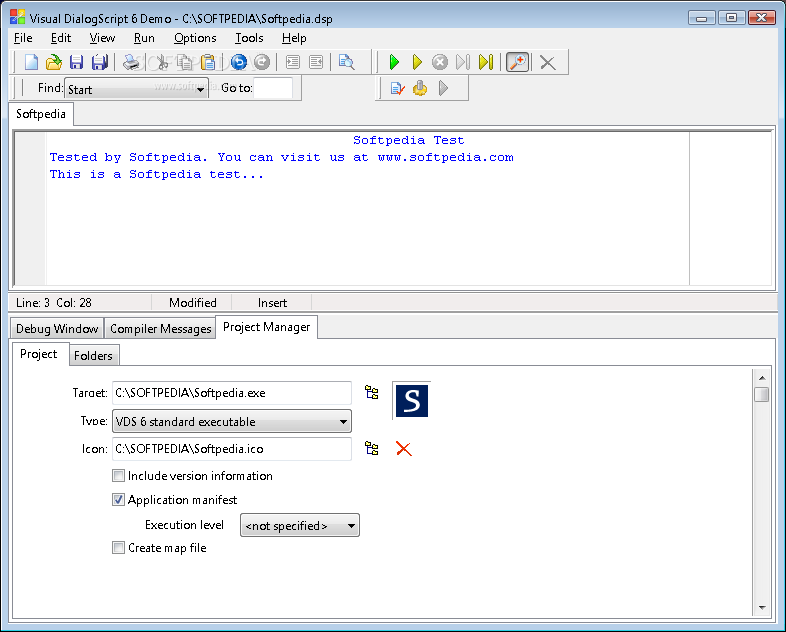Click the X icon on run toolbar
786x632 pixels.
click(548, 63)
